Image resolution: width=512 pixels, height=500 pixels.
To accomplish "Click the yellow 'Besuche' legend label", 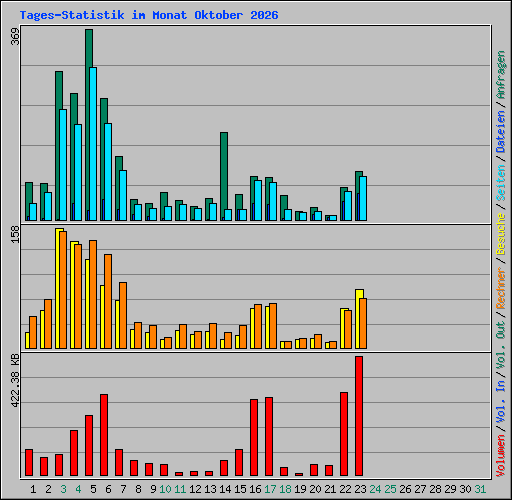I will [501, 234].
